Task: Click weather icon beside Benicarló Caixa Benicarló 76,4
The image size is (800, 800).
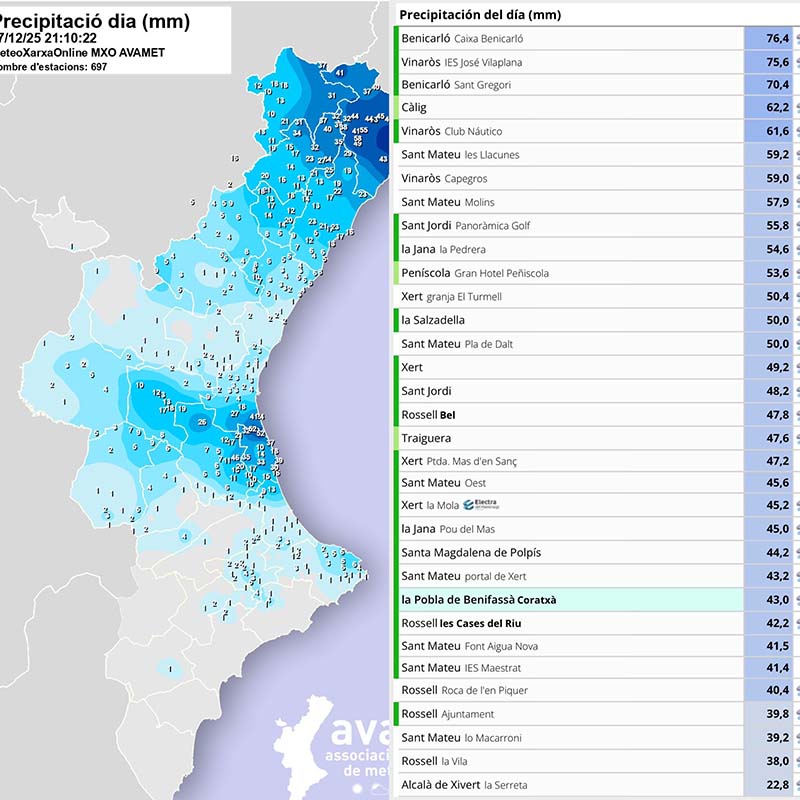Action: (796, 38)
